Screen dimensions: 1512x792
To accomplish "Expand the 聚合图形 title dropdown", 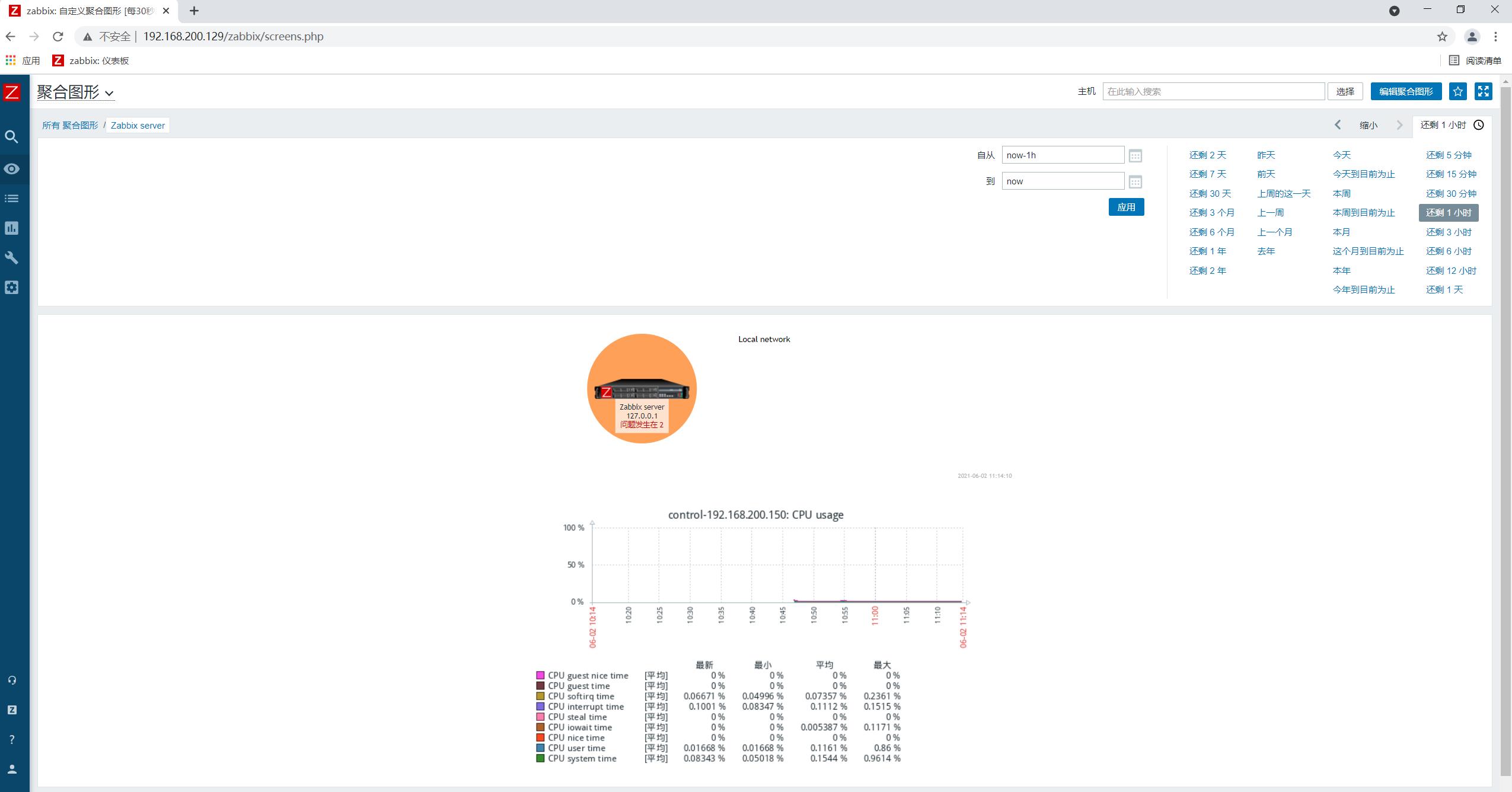I will point(75,92).
